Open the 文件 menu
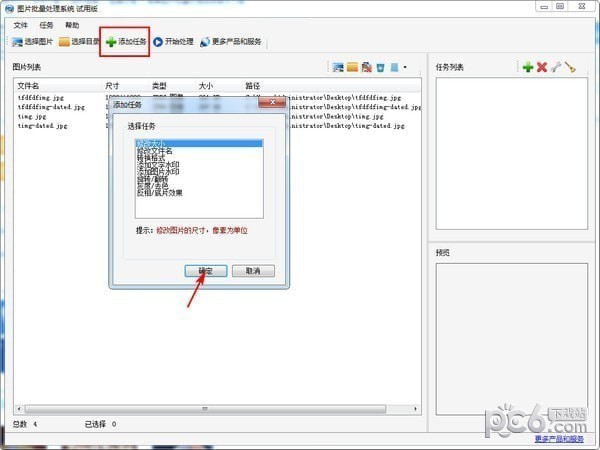The image size is (600, 450). pyautogui.click(x=21, y=25)
